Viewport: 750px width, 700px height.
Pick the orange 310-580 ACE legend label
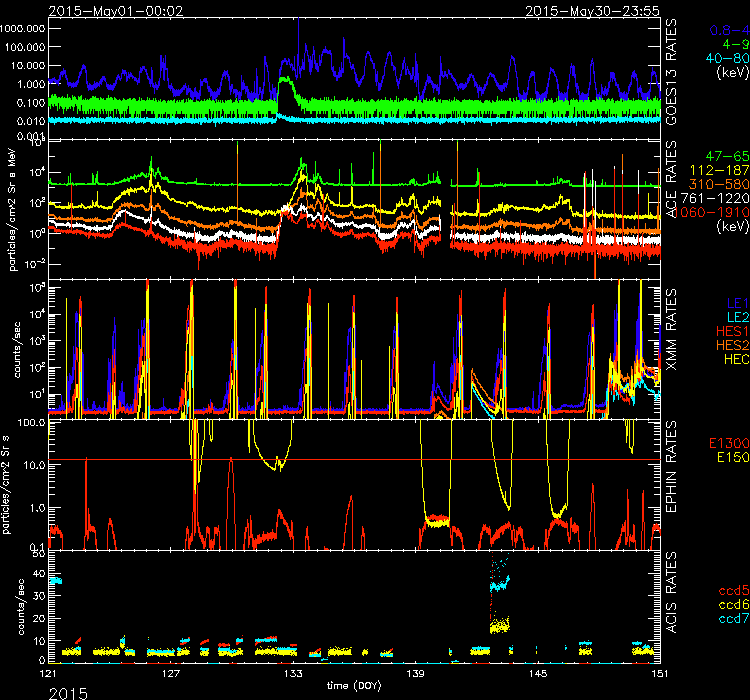716,185
